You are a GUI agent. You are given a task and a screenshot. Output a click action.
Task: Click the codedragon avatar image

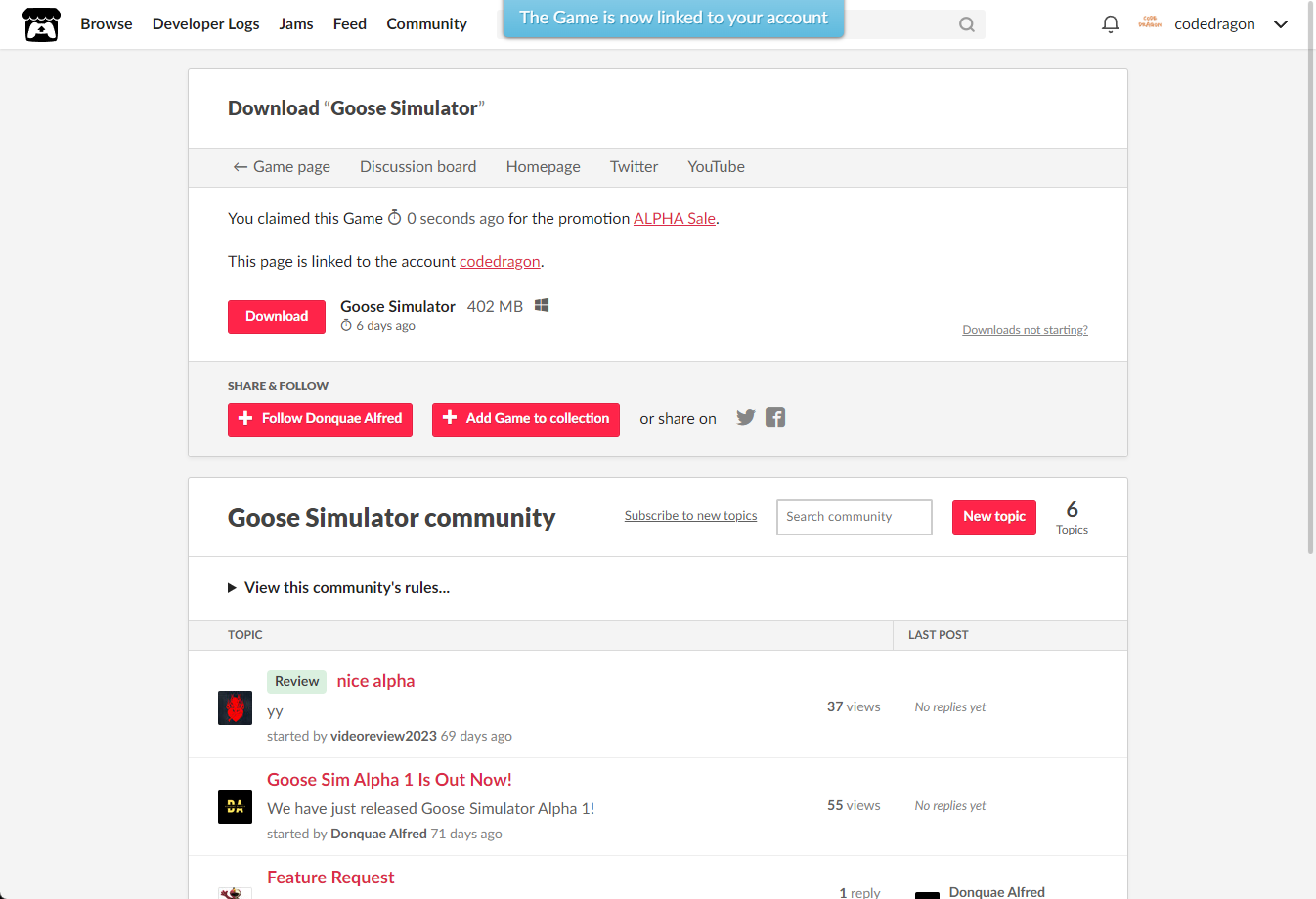(x=1150, y=23)
